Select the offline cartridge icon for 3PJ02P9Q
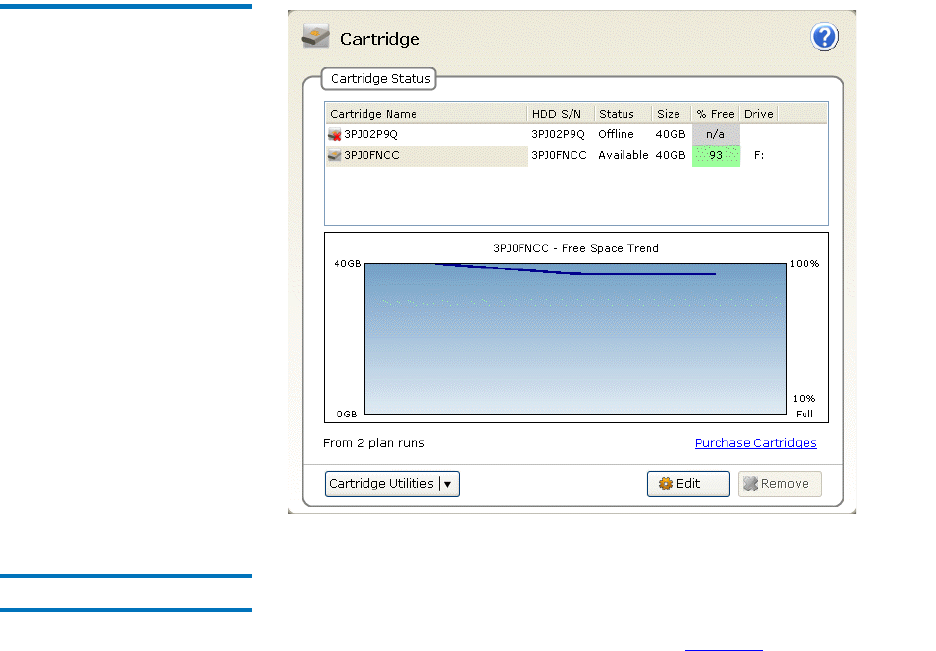The height and width of the screenshot is (651, 936). coord(334,135)
